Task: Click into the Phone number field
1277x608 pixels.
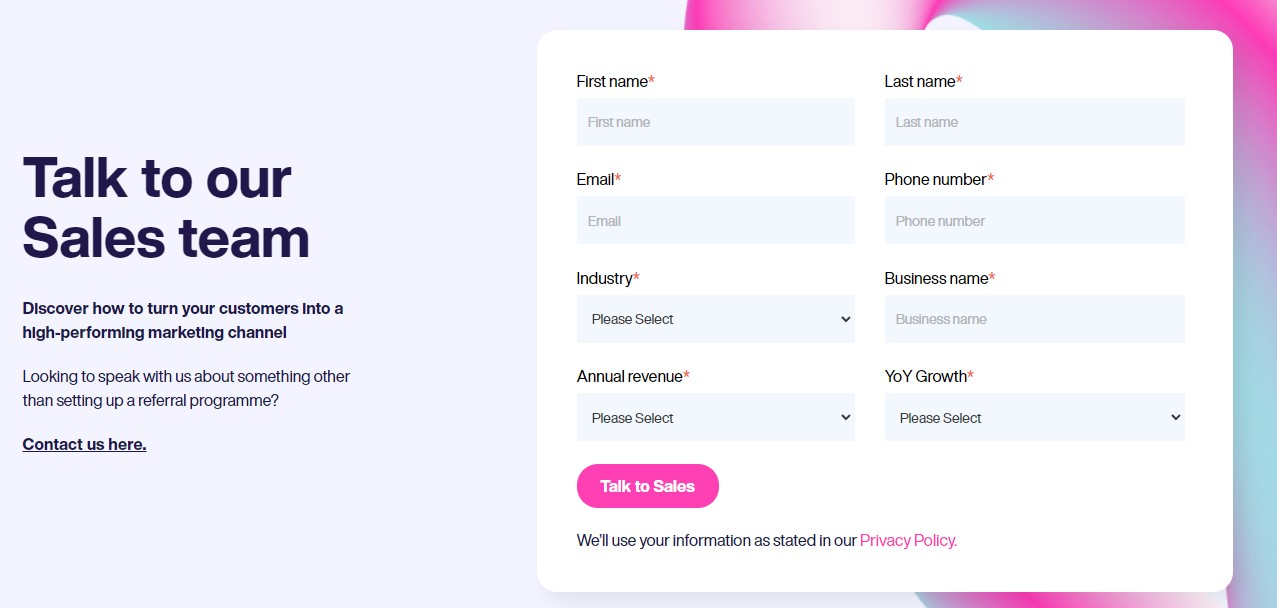Action: (x=1034, y=220)
